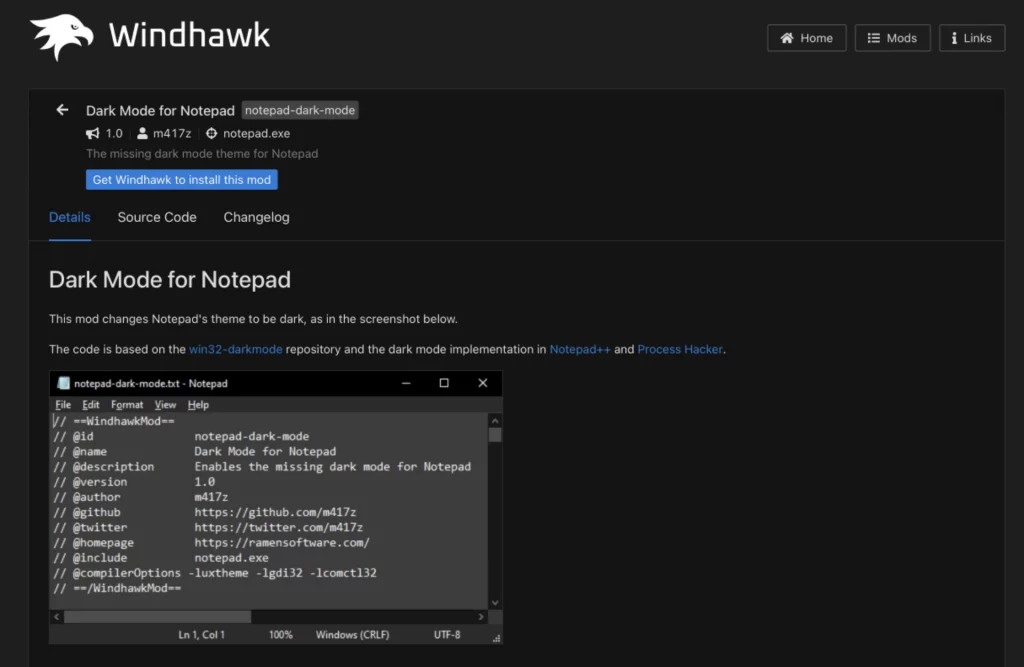1024x667 pixels.
Task: Click the Windhawk site title text
Action: pos(189,35)
